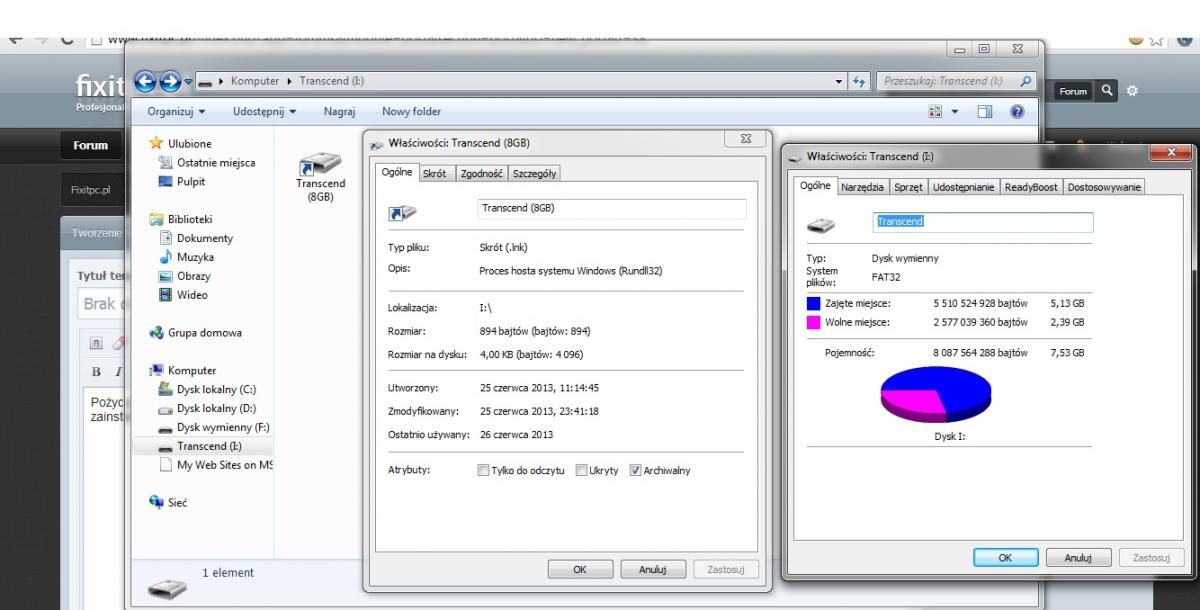The height and width of the screenshot is (610, 1200).
Task: Switch to Szczegóły tab
Action: [534, 173]
